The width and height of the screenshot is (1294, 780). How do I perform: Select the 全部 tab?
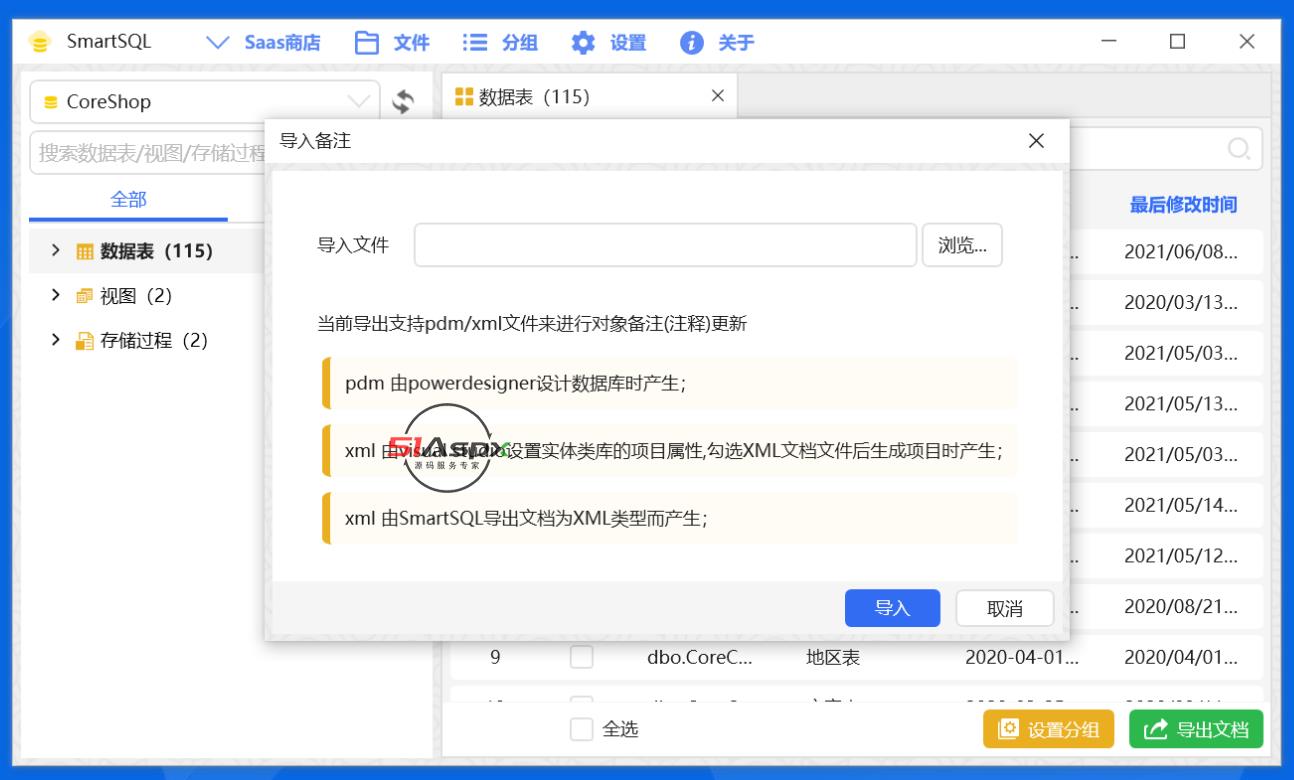pyautogui.click(x=128, y=200)
